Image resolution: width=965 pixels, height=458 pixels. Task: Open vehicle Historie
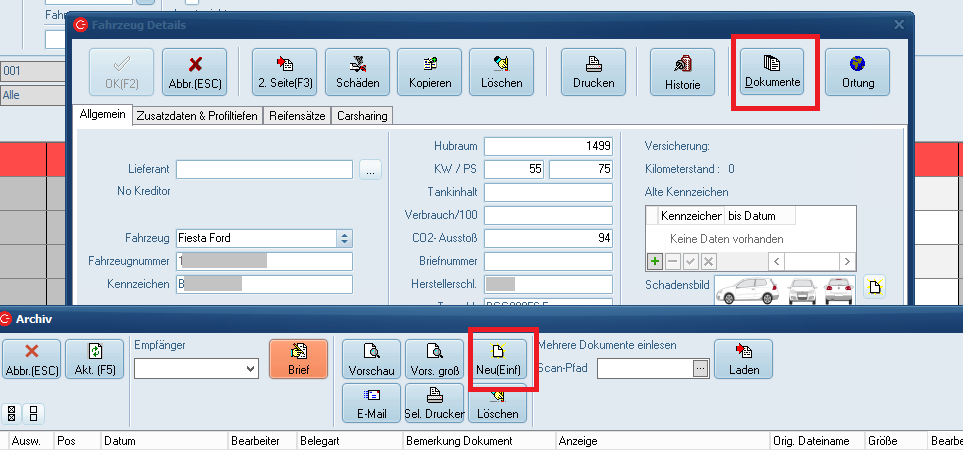[x=682, y=72]
